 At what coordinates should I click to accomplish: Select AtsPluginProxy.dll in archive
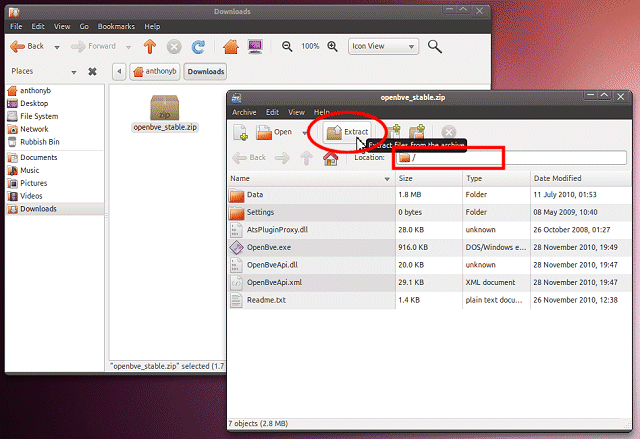pyautogui.click(x=430, y=230)
